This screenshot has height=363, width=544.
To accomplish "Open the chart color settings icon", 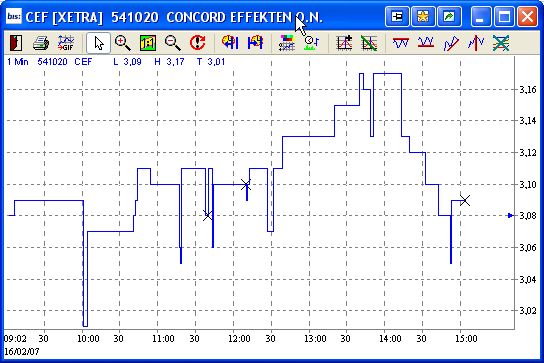I will 287,43.
